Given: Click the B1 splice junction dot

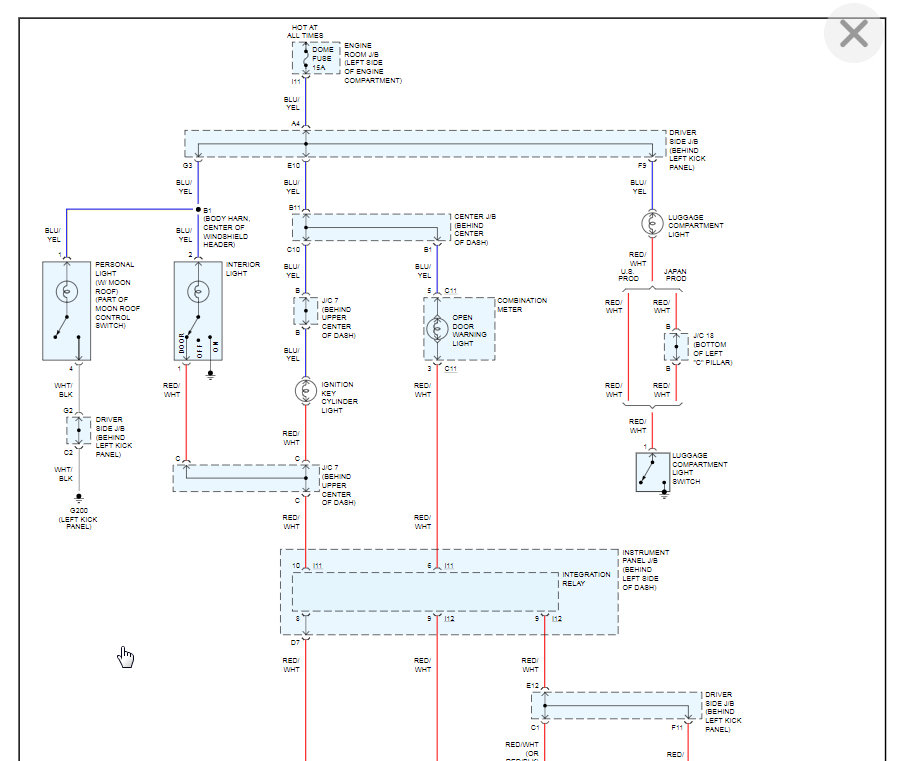Looking at the screenshot, I should 198,210.
